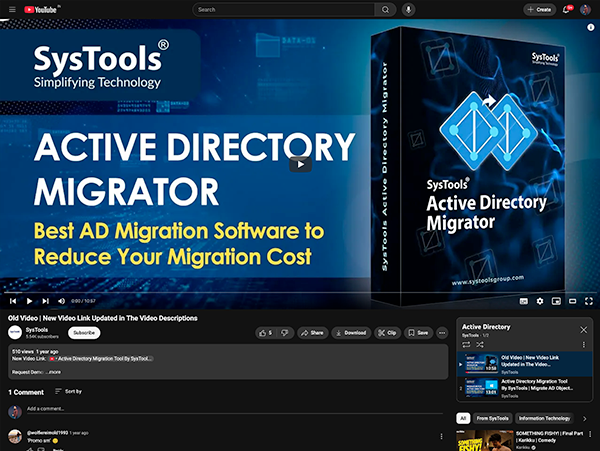Go to YouTube home via the logo

coord(41,10)
